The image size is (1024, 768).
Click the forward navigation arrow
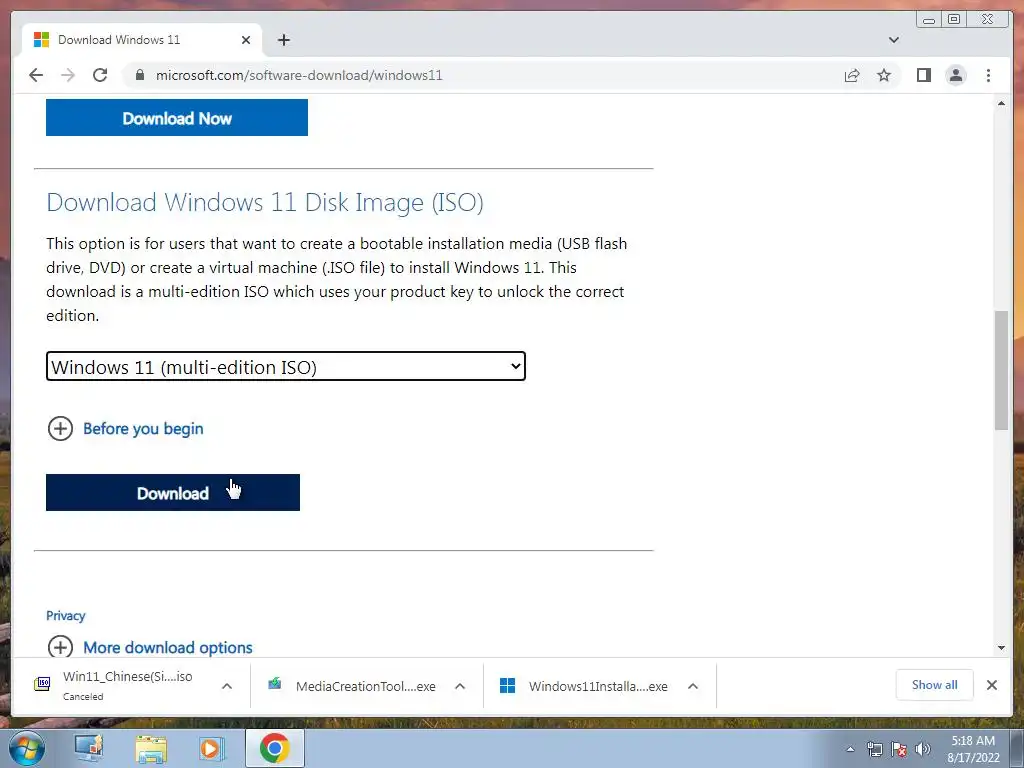click(68, 75)
